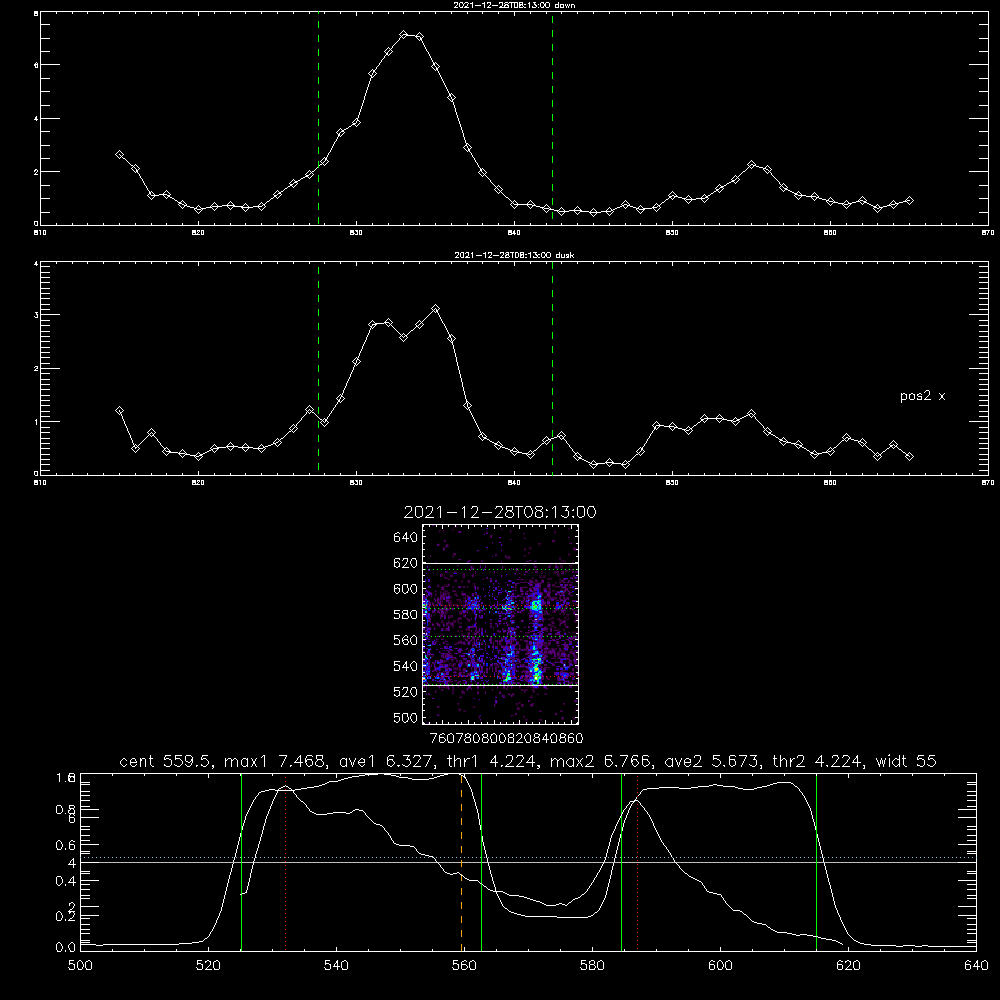Select the second red dotted line in bottom plot
This screenshot has height=1000, width=1000.
pyautogui.click(x=637, y=861)
